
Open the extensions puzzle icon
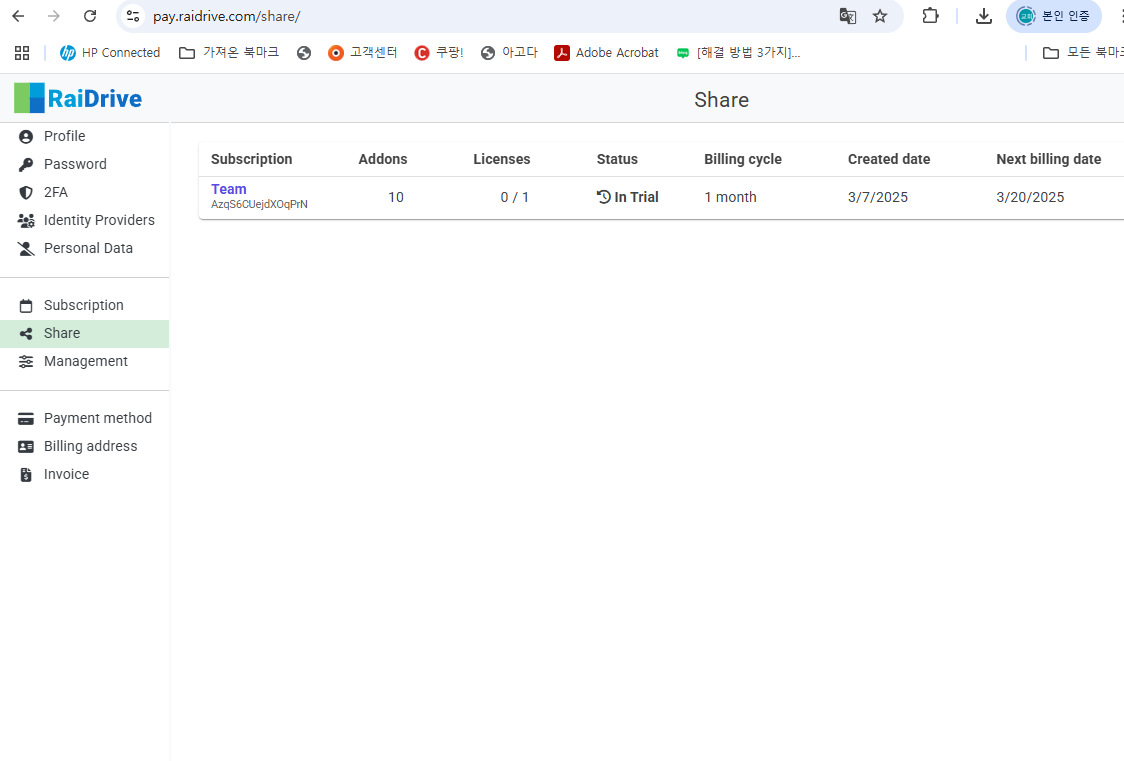point(930,16)
